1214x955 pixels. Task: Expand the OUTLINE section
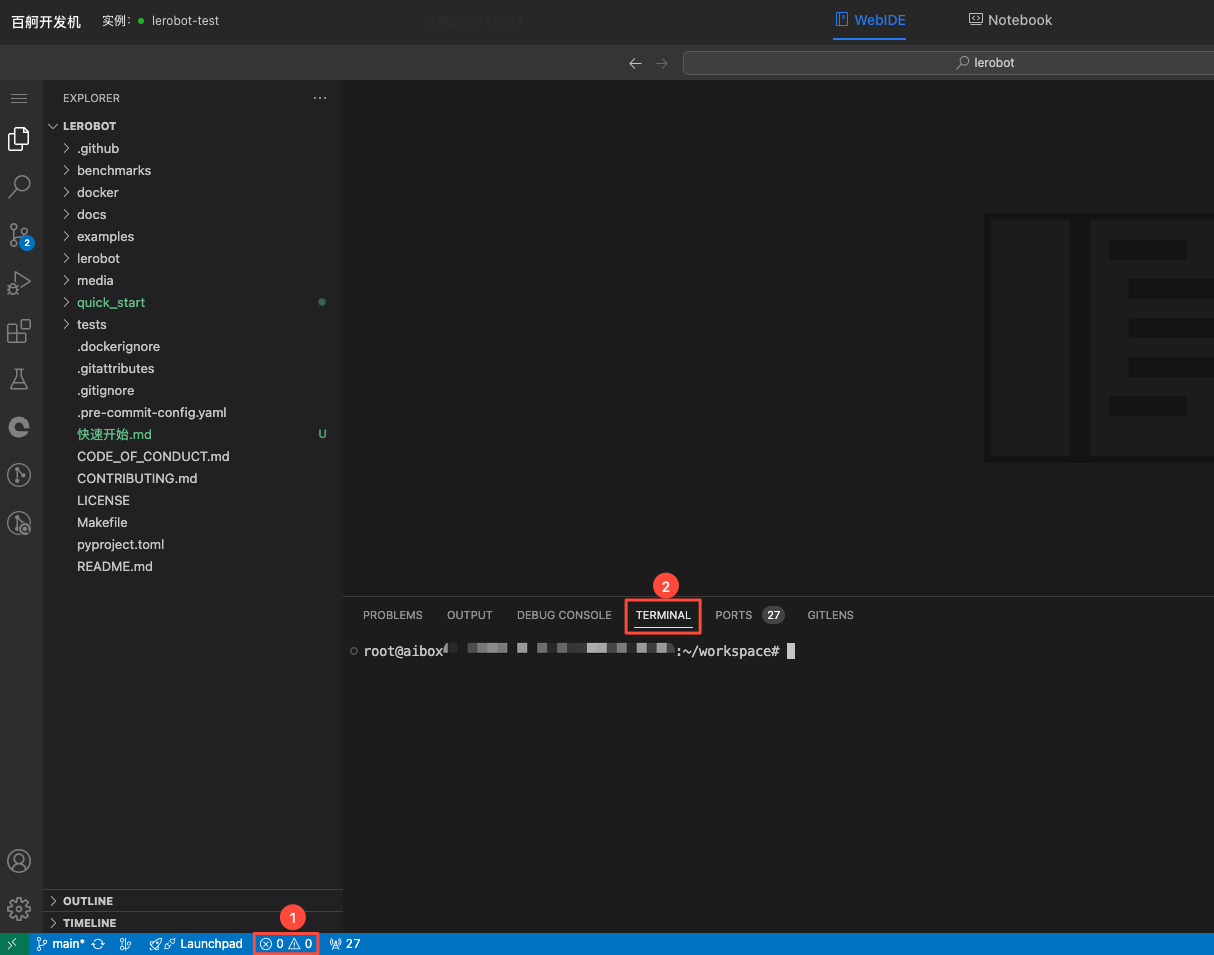point(88,901)
